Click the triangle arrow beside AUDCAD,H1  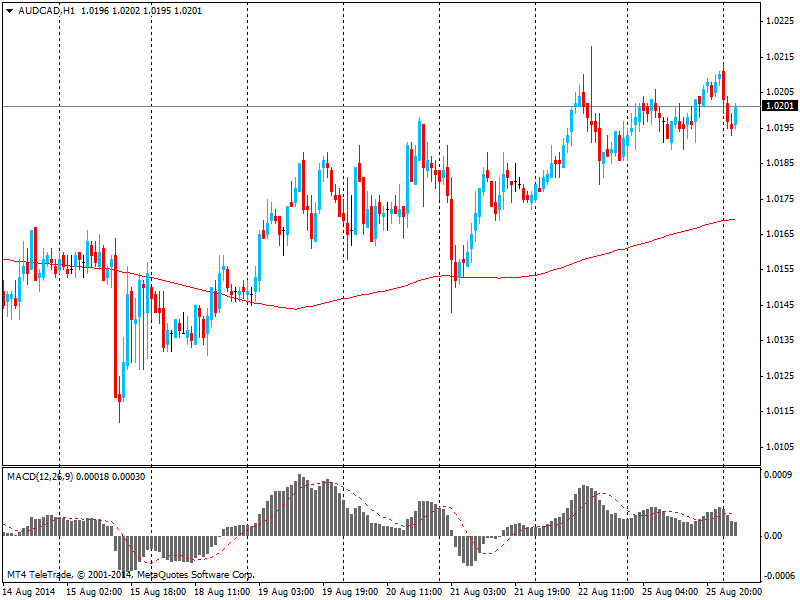(x=9, y=10)
